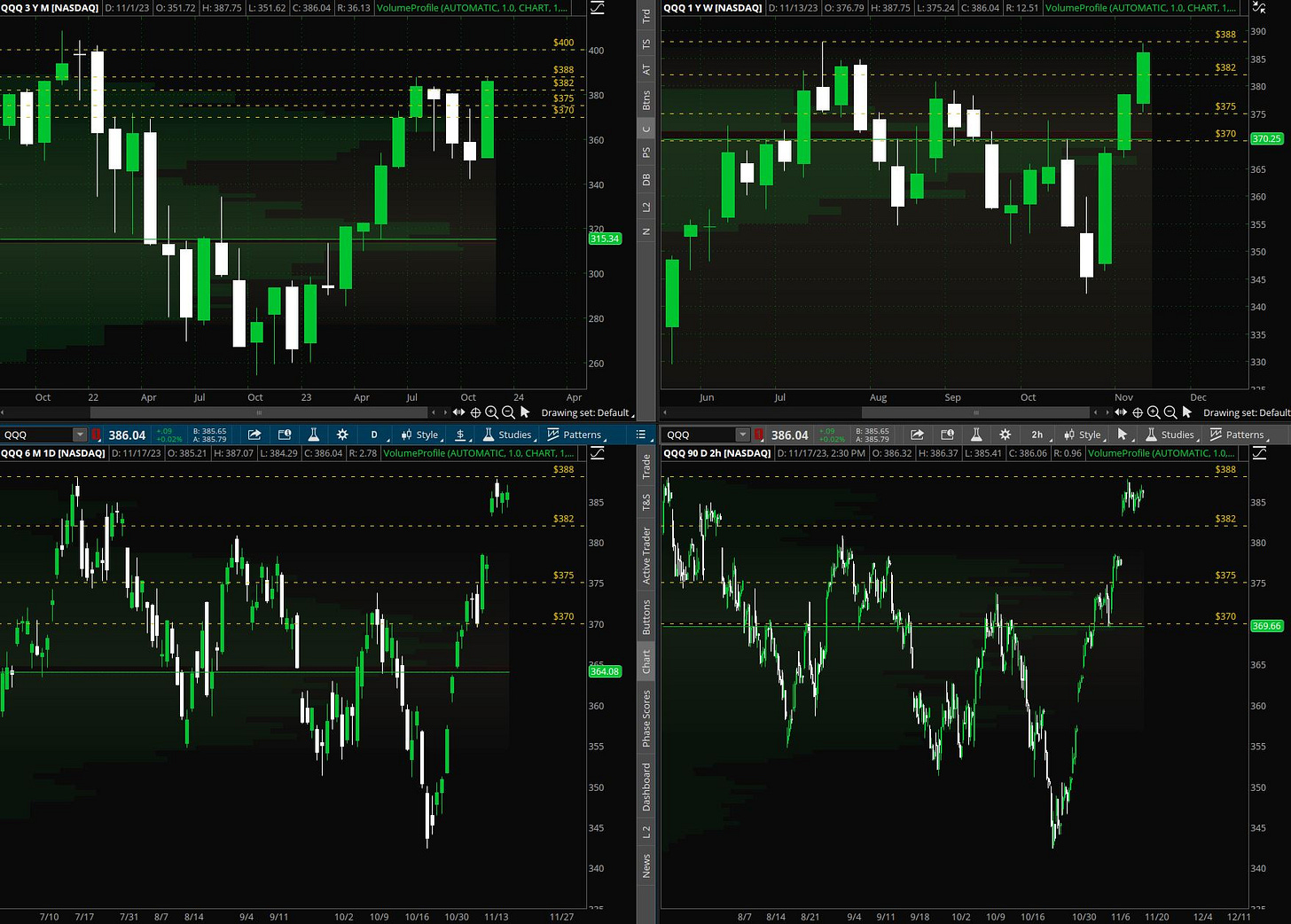This screenshot has width=1291, height=924.
Task: Open Drawing set: Default under the 3 Y M chart
Action: (587, 412)
